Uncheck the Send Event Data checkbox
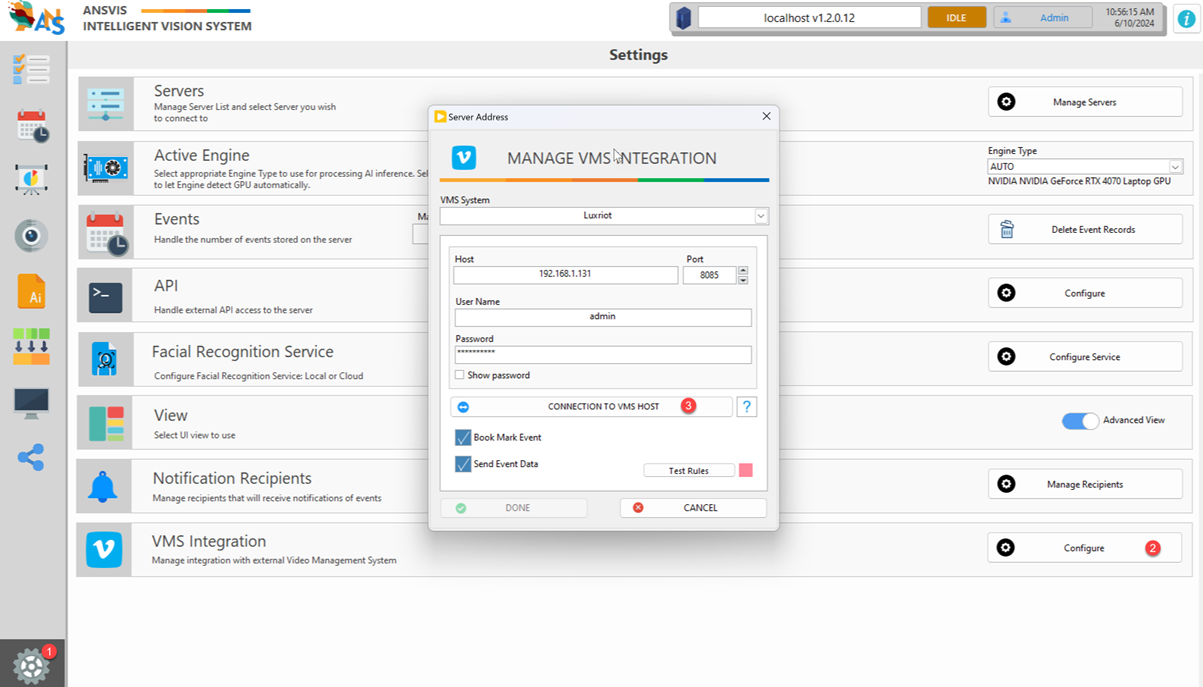 coord(463,465)
